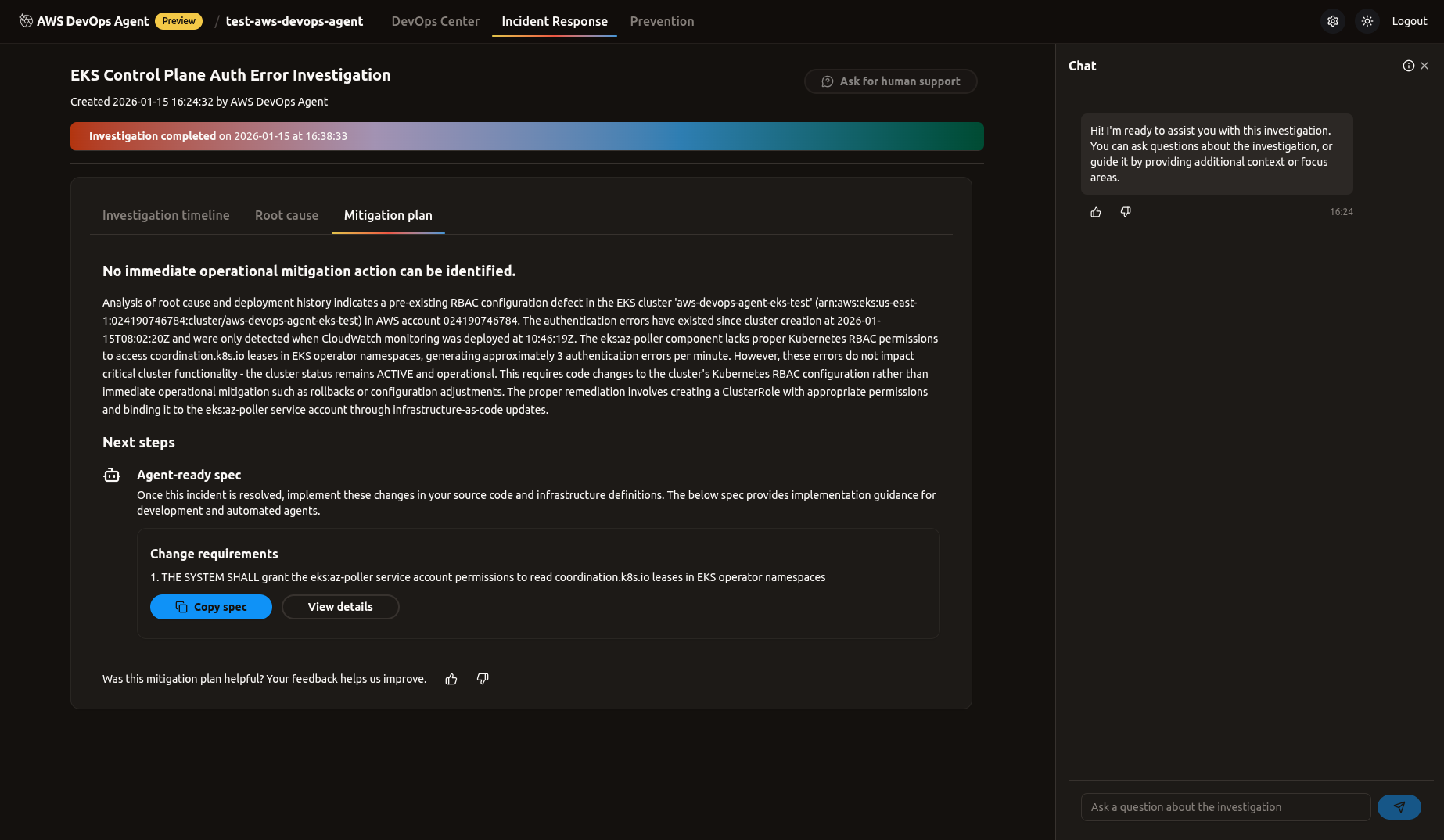Send the chat message with paper-plane icon
This screenshot has height=840, width=1444.
(1399, 807)
